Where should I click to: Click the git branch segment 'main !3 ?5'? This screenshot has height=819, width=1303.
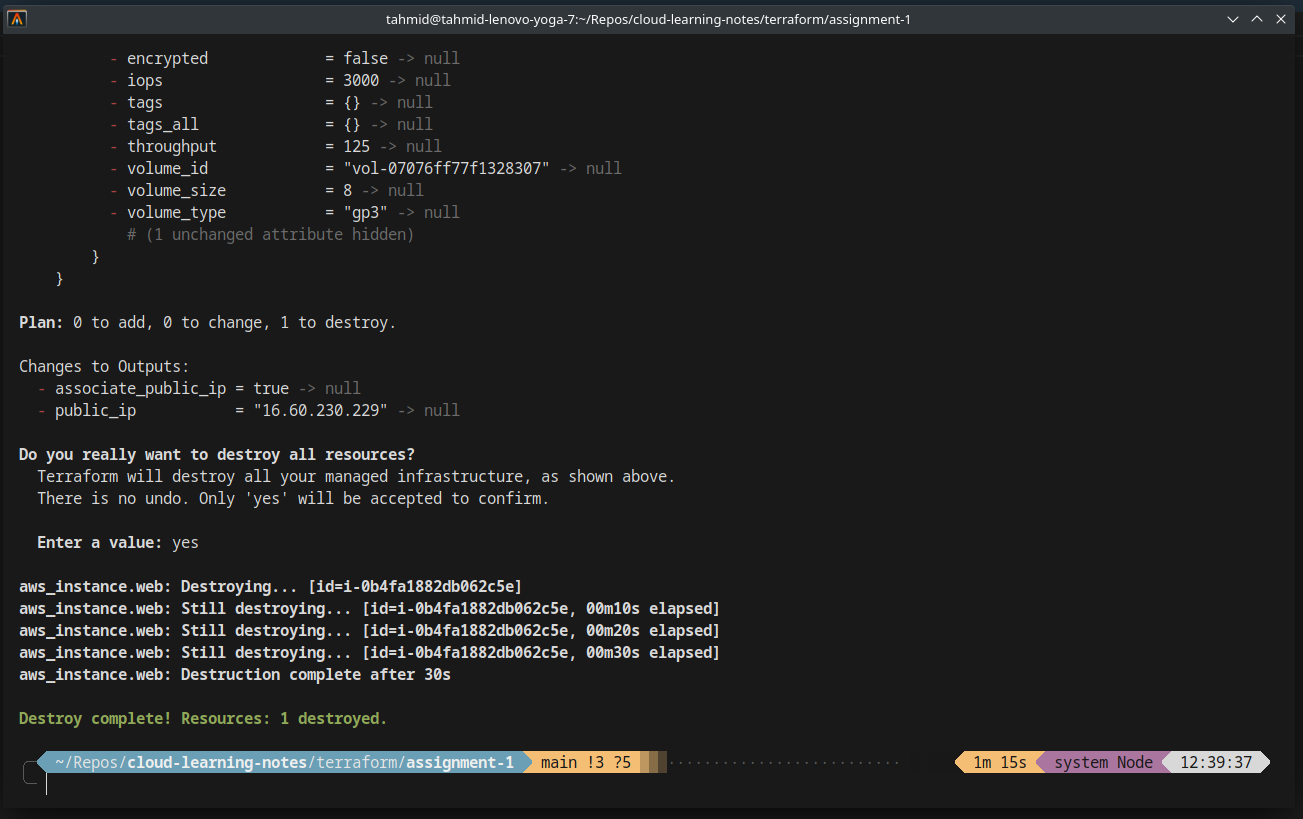pos(586,762)
